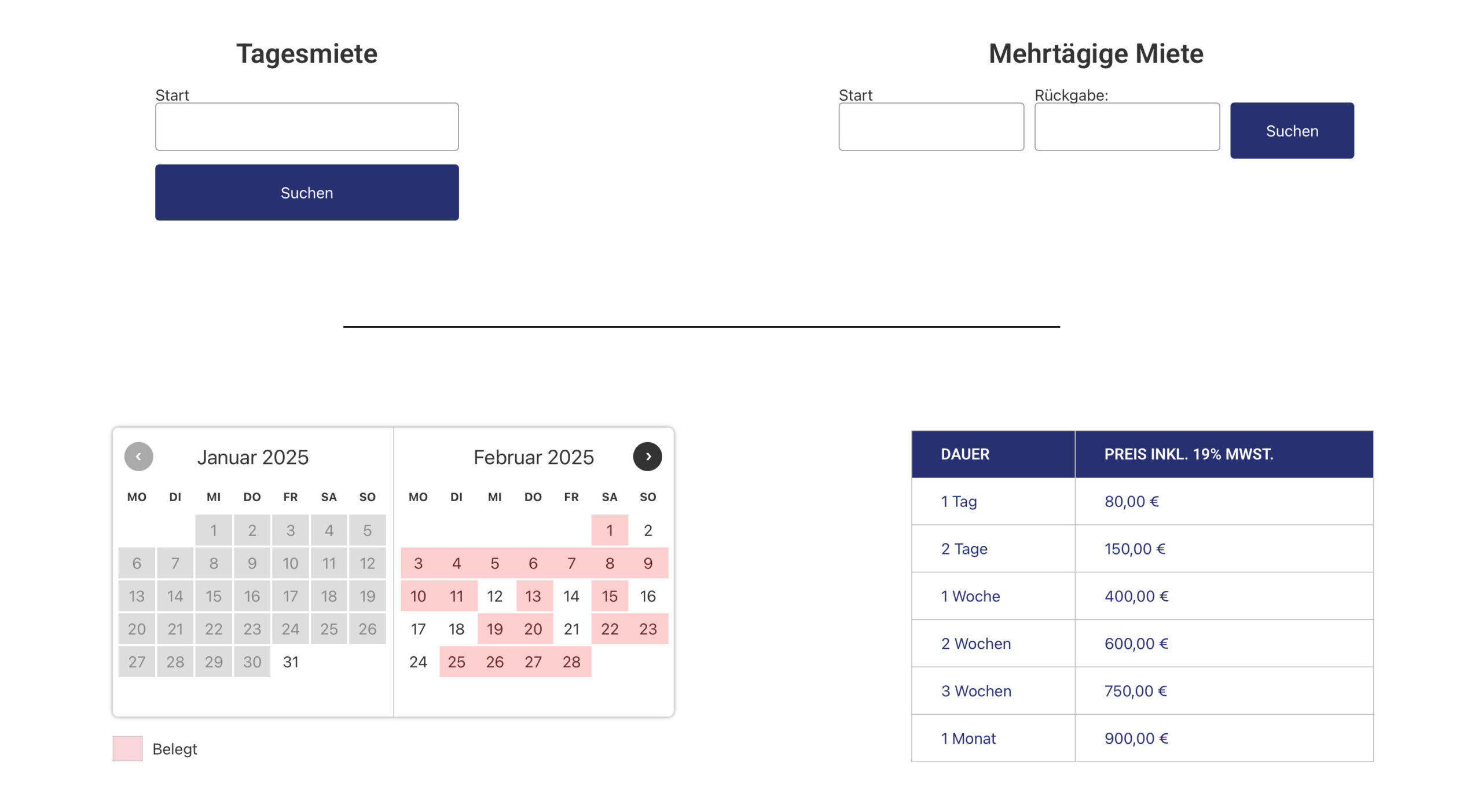Choose February 24 in the calendar
1482x812 pixels.
click(418, 662)
